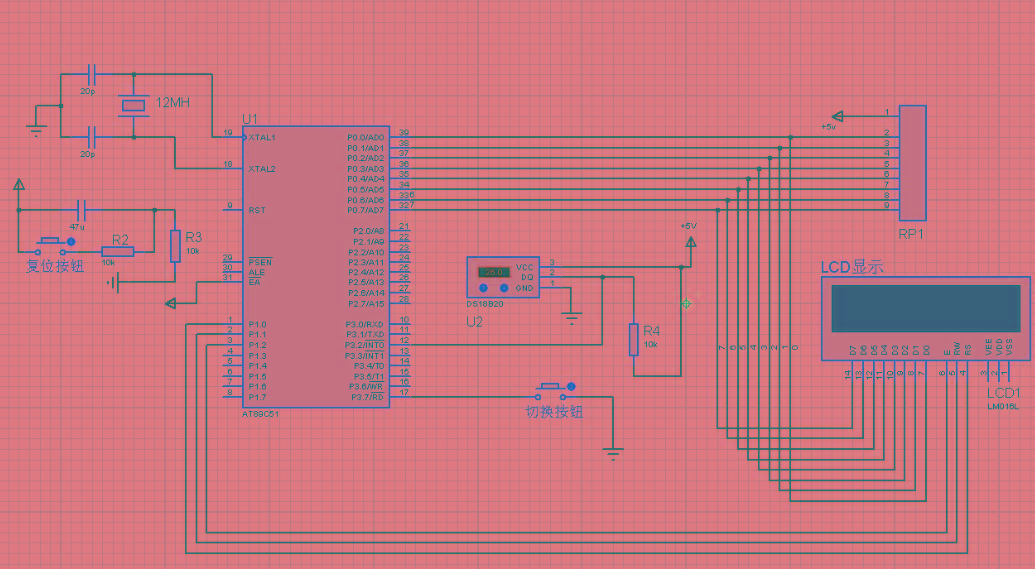Click the ground symbol near the crystal capacitors
The image size is (1035, 569).
coord(37,130)
